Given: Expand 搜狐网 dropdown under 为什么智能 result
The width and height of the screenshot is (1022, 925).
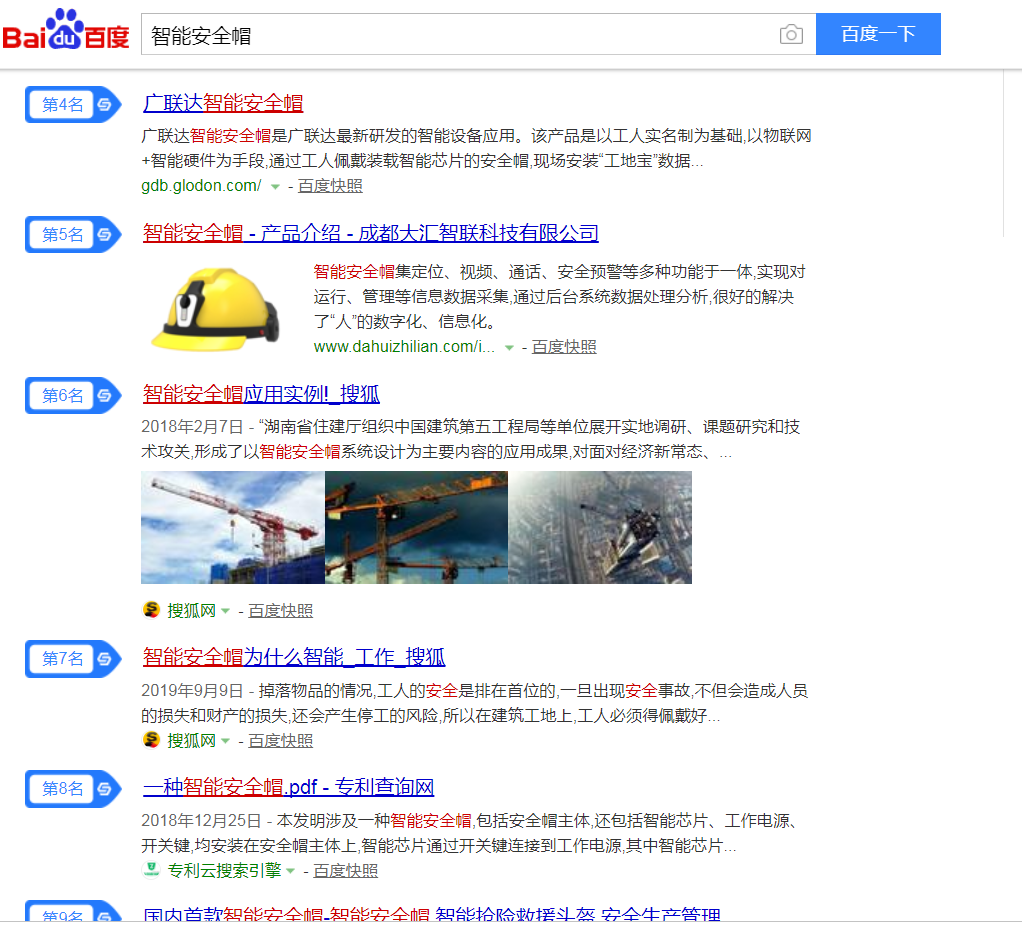Looking at the screenshot, I should tap(226, 741).
